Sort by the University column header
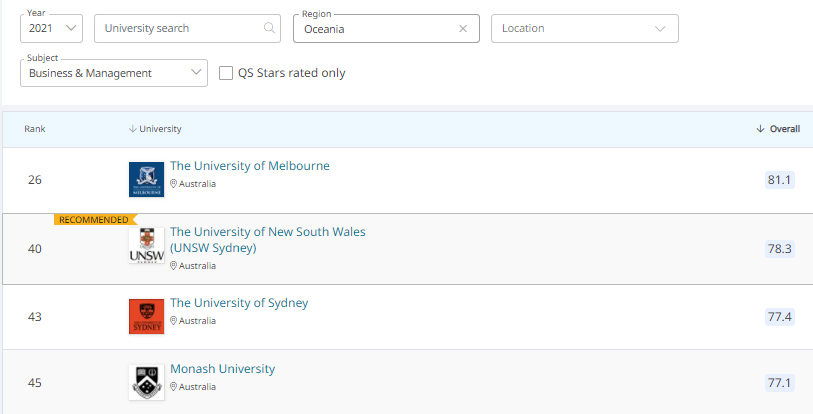Image resolution: width=813 pixels, height=414 pixels. pos(159,129)
